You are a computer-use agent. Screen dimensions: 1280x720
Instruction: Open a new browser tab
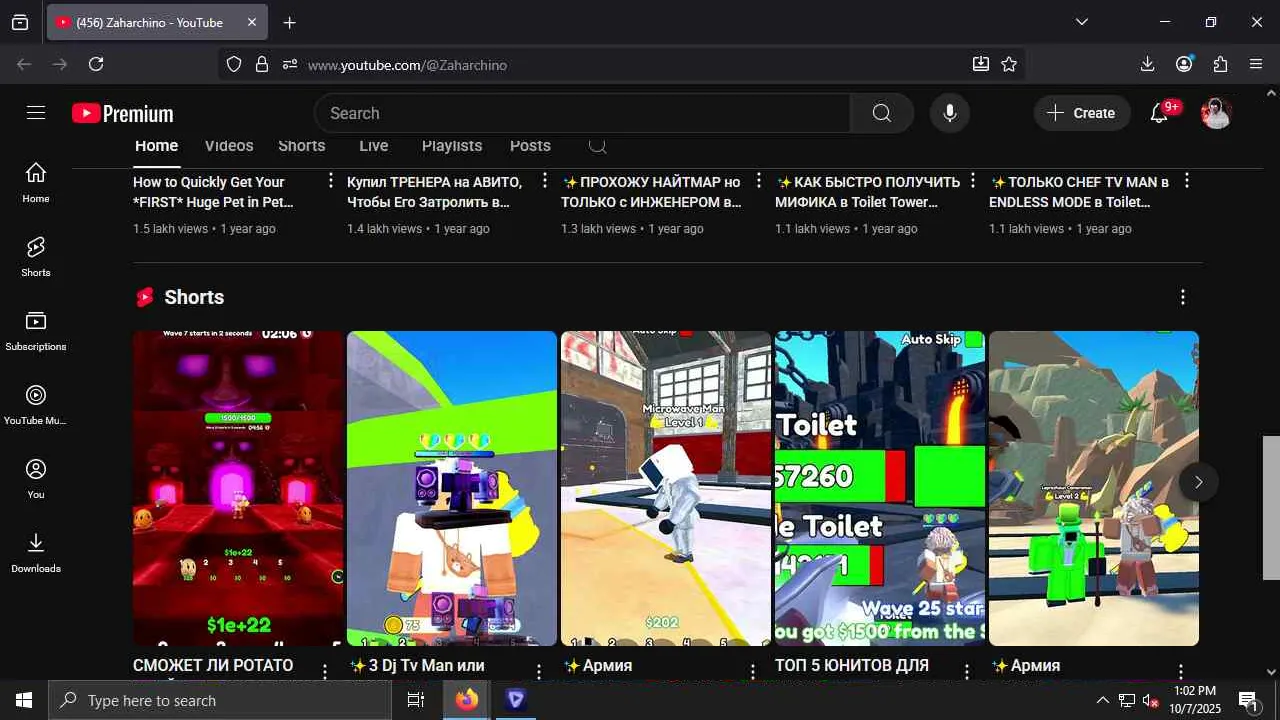(x=289, y=22)
